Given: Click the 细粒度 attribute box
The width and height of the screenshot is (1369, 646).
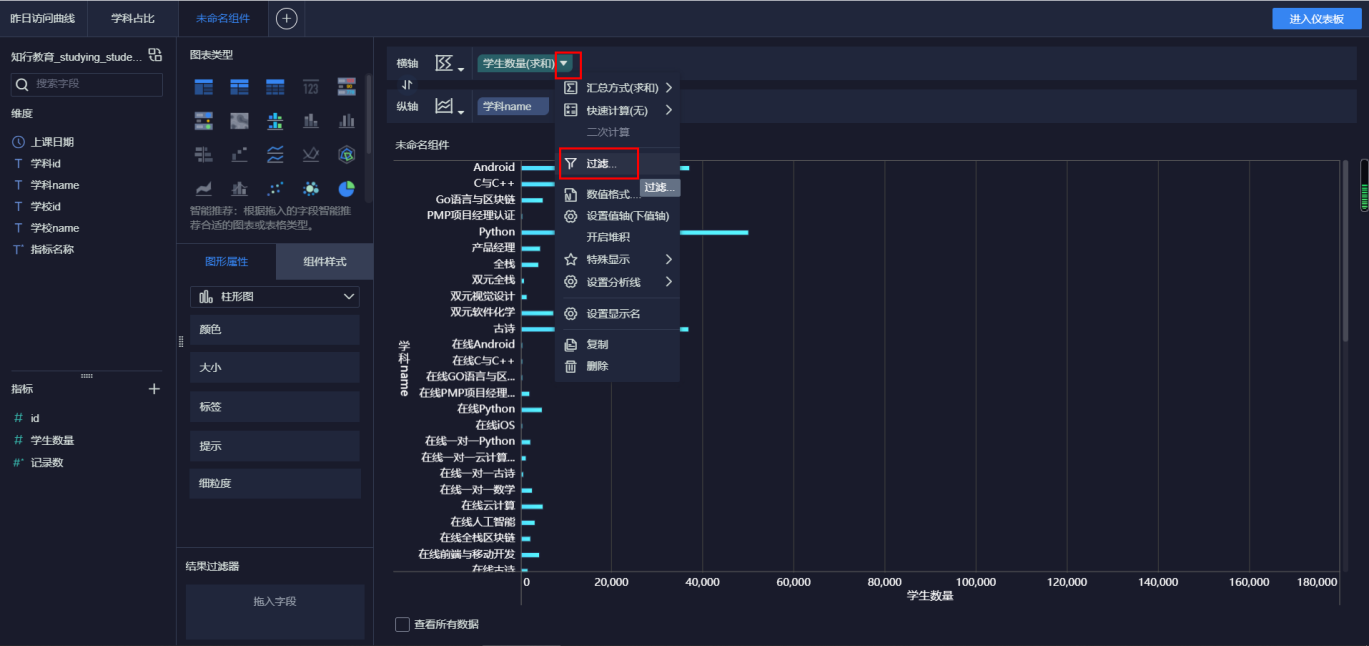Looking at the screenshot, I should click(x=275, y=484).
